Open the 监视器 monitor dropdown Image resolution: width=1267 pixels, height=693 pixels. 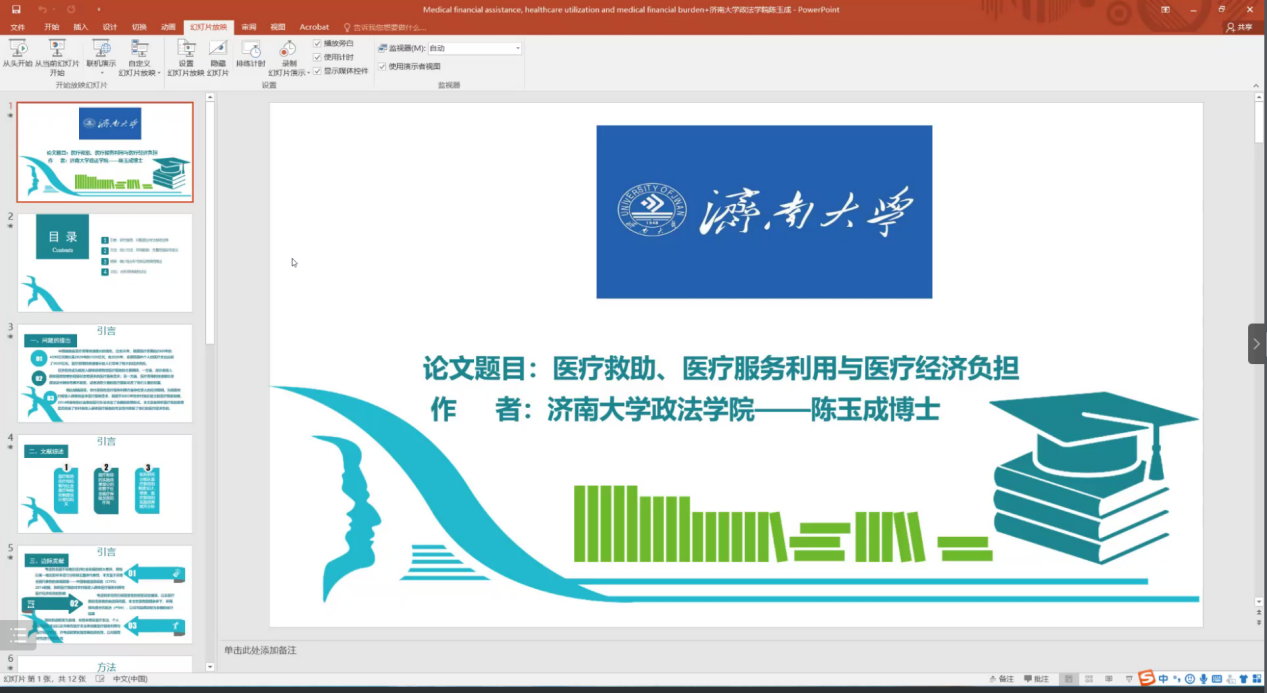click(x=517, y=48)
